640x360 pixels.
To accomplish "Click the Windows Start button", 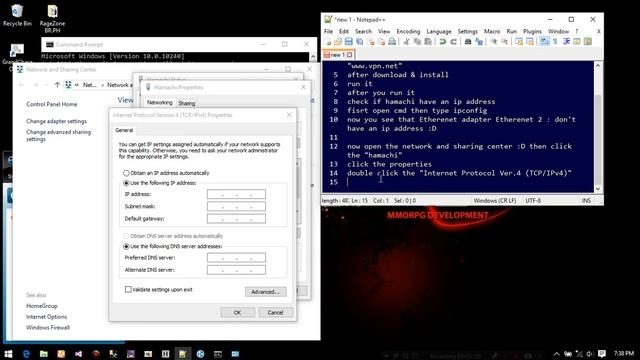I will click(x=8, y=354).
